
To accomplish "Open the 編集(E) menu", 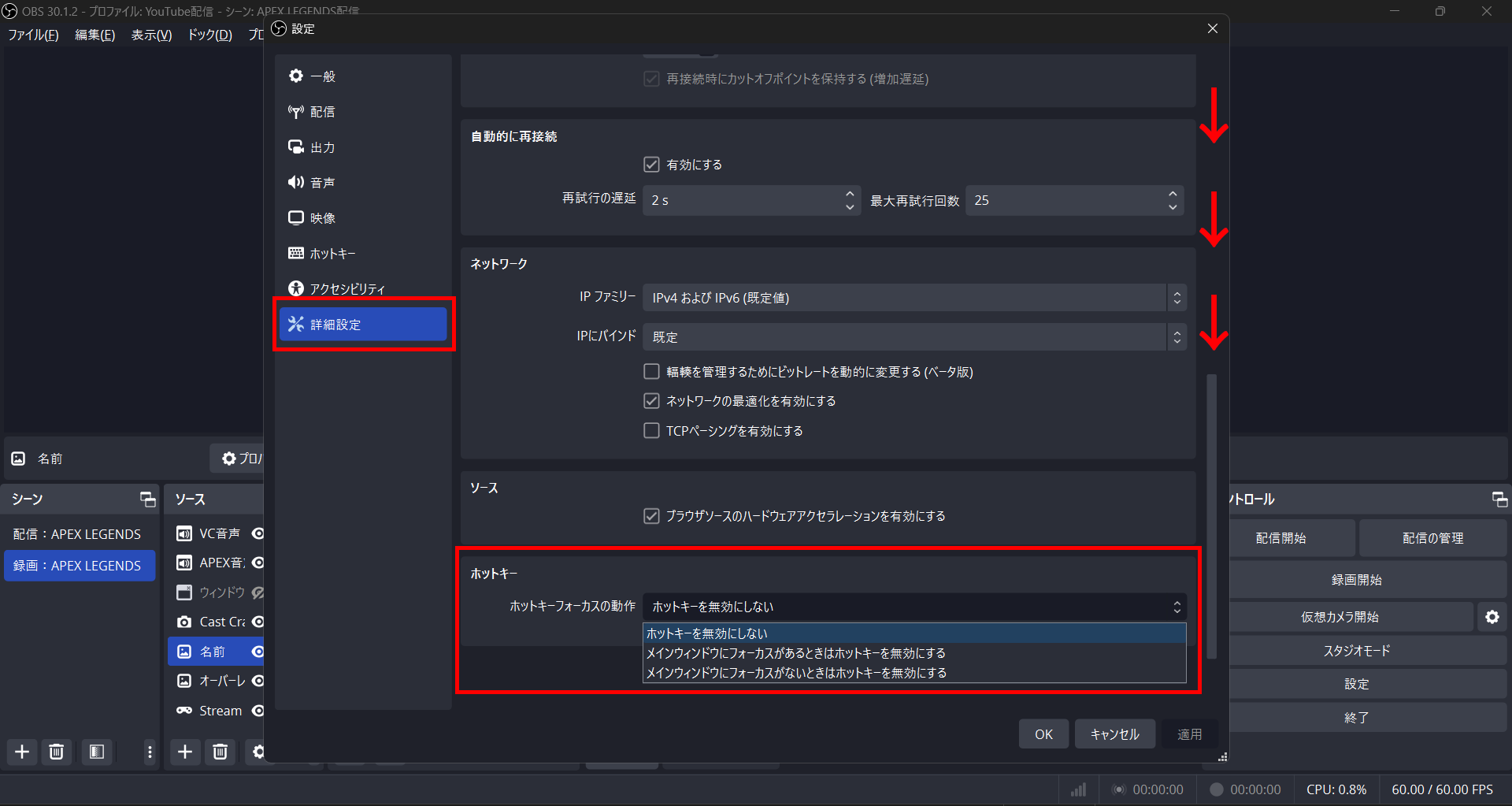I will click(94, 35).
